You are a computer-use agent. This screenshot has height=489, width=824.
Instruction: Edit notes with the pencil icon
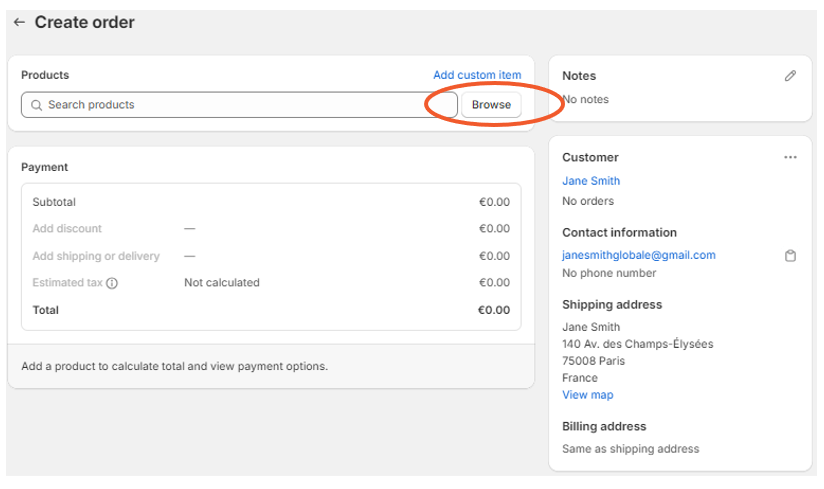click(790, 76)
